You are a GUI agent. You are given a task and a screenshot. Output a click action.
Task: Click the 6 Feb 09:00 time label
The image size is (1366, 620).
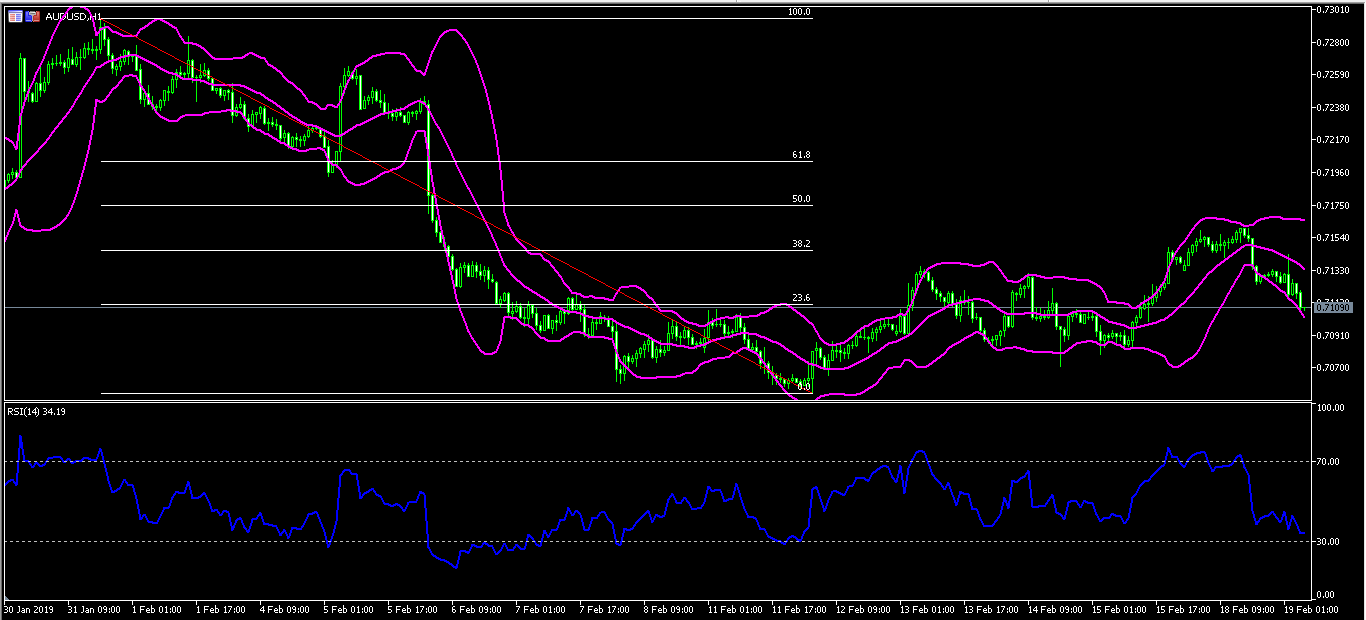(477, 609)
